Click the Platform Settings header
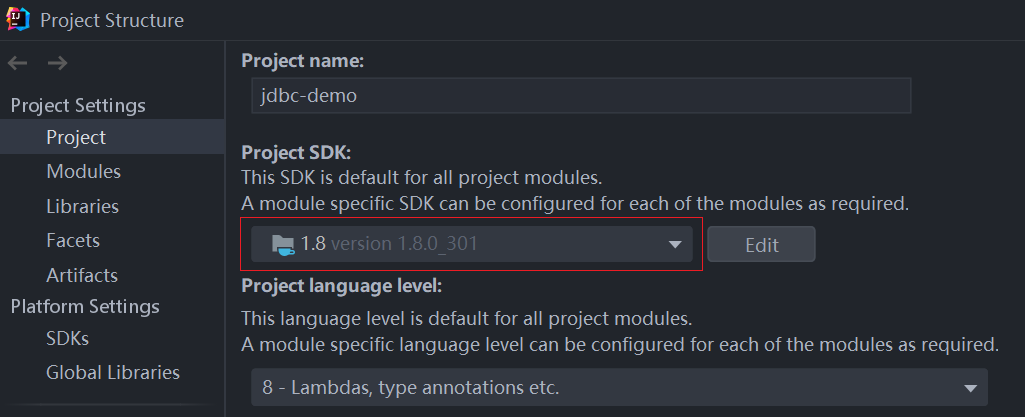Viewport: 1025px width, 417px height. pos(85,306)
